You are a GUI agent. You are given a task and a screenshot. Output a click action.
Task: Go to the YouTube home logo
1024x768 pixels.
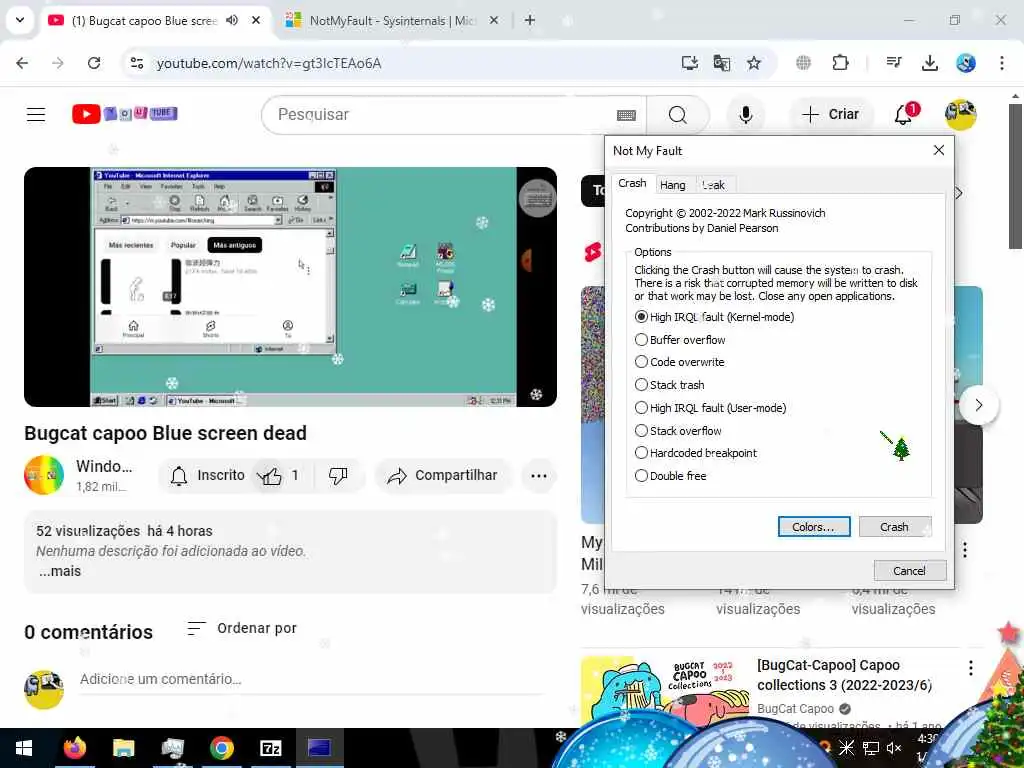coord(124,114)
